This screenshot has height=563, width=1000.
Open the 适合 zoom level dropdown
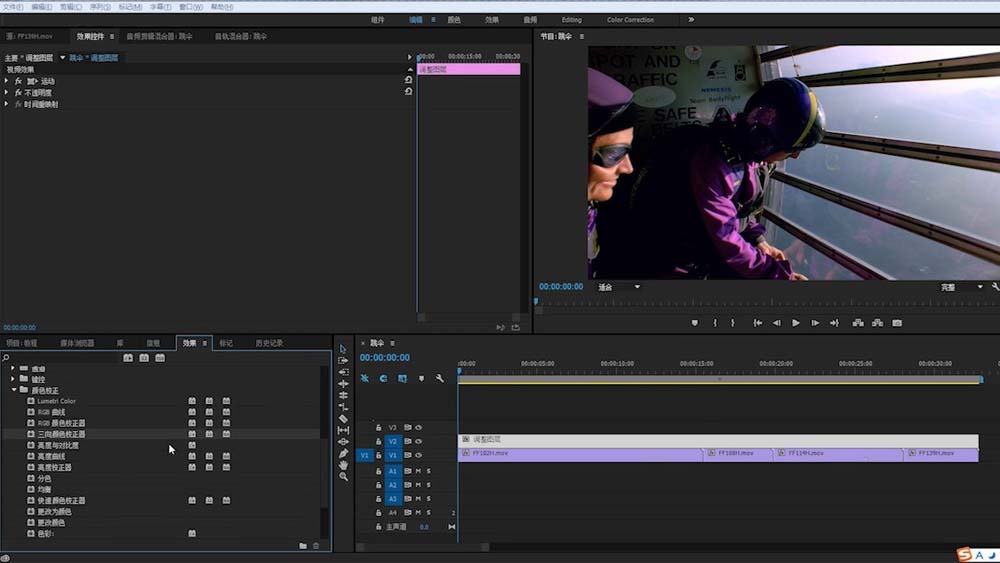619,287
